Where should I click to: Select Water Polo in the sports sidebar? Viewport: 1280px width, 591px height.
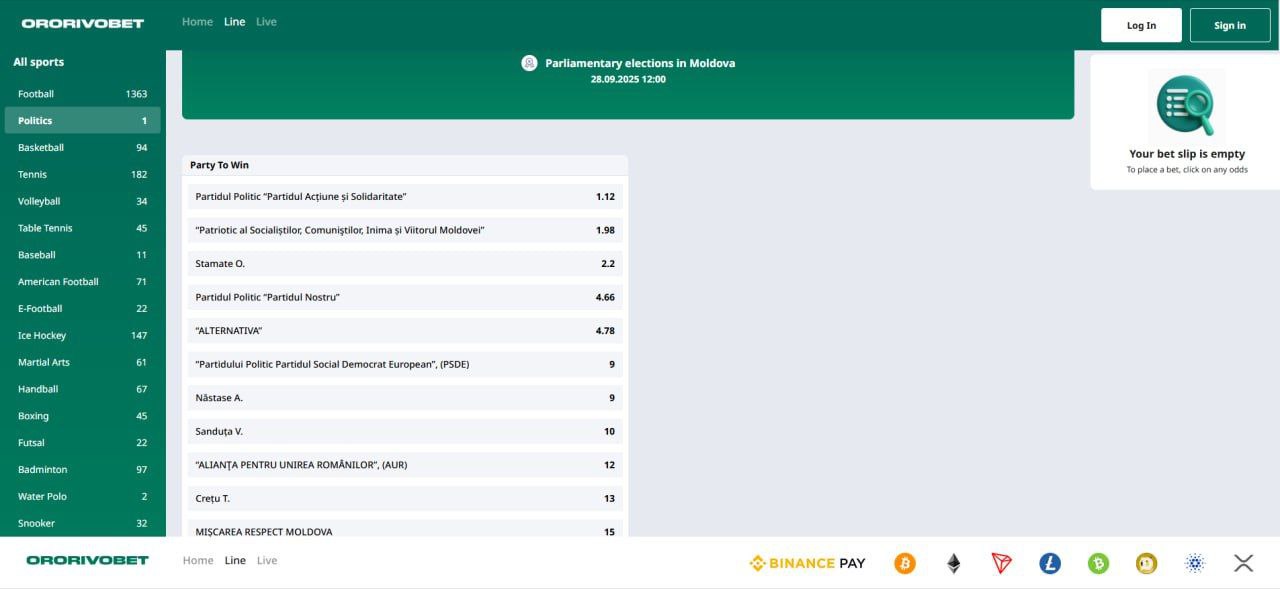click(x=82, y=497)
